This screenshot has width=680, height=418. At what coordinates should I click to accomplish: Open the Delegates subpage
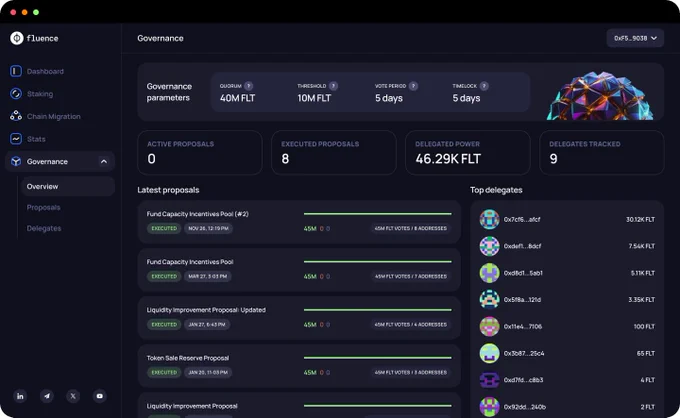[44, 228]
